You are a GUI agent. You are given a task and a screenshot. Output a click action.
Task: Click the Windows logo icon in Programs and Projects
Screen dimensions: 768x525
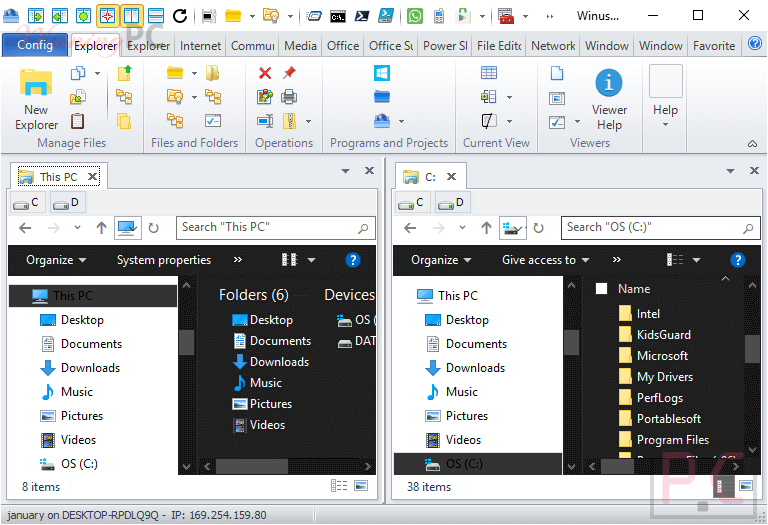tap(382, 73)
